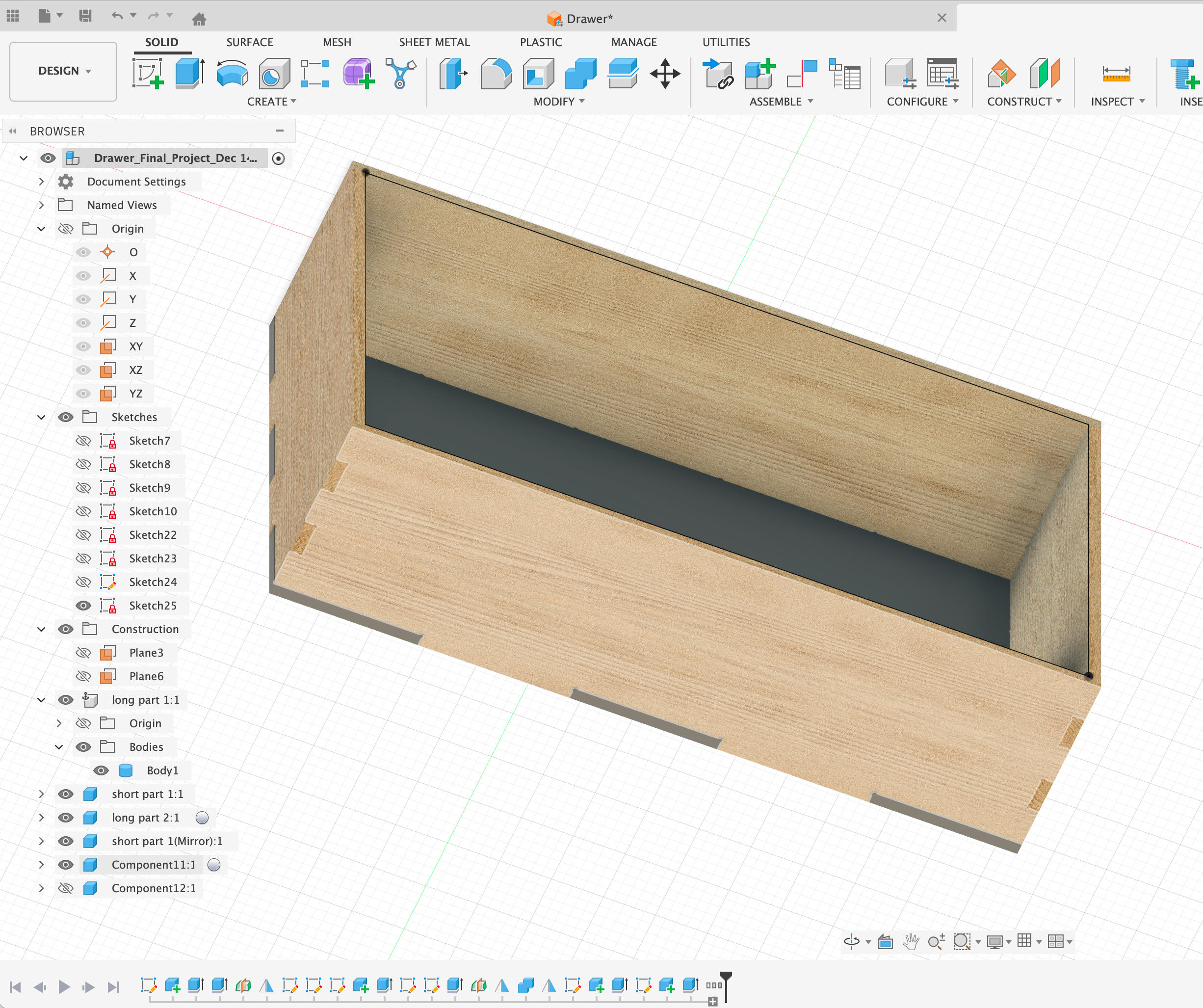Activate the Move/Copy arrows tool

click(x=664, y=74)
